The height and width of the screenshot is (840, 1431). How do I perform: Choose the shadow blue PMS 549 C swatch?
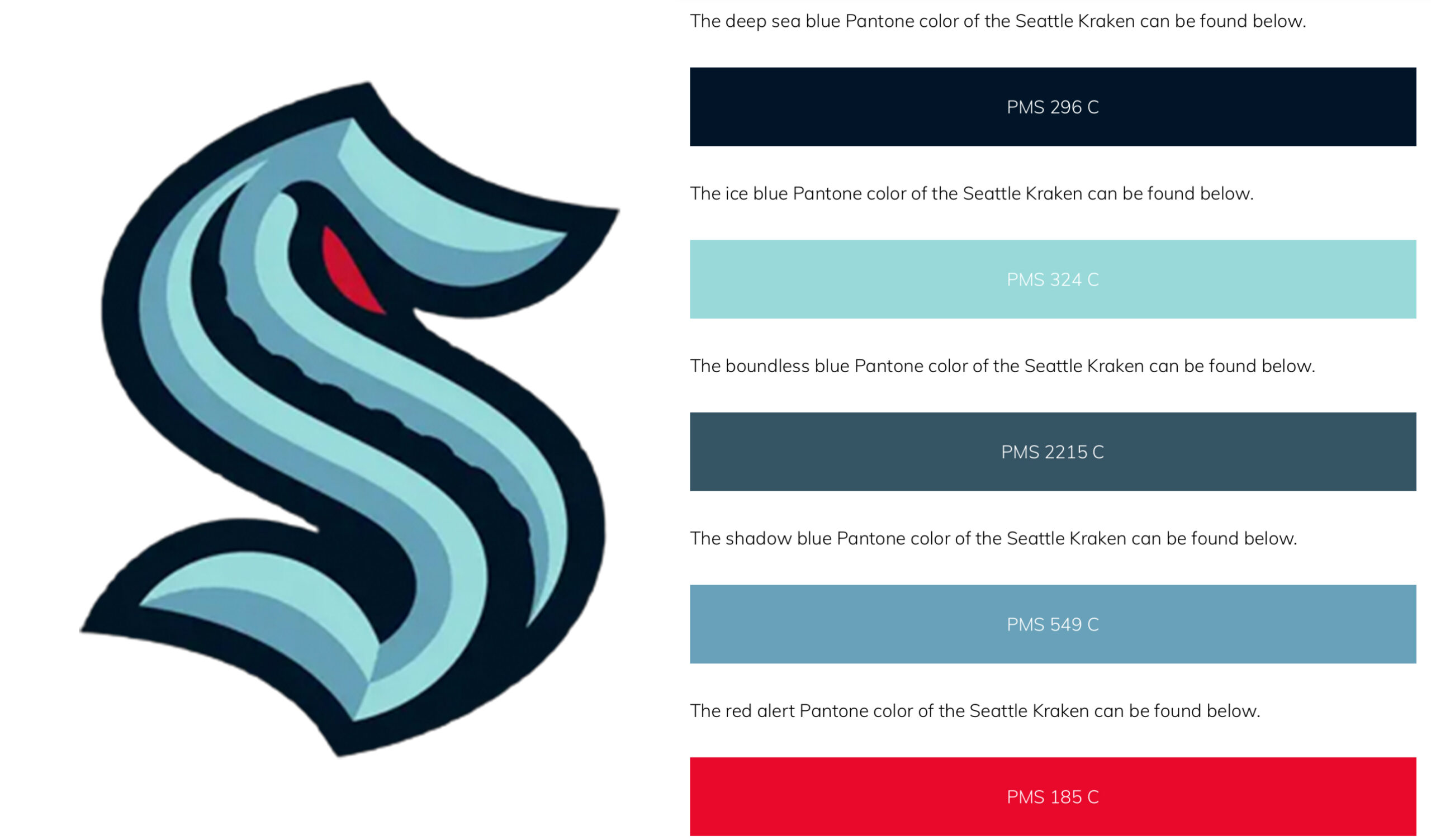(x=1053, y=624)
